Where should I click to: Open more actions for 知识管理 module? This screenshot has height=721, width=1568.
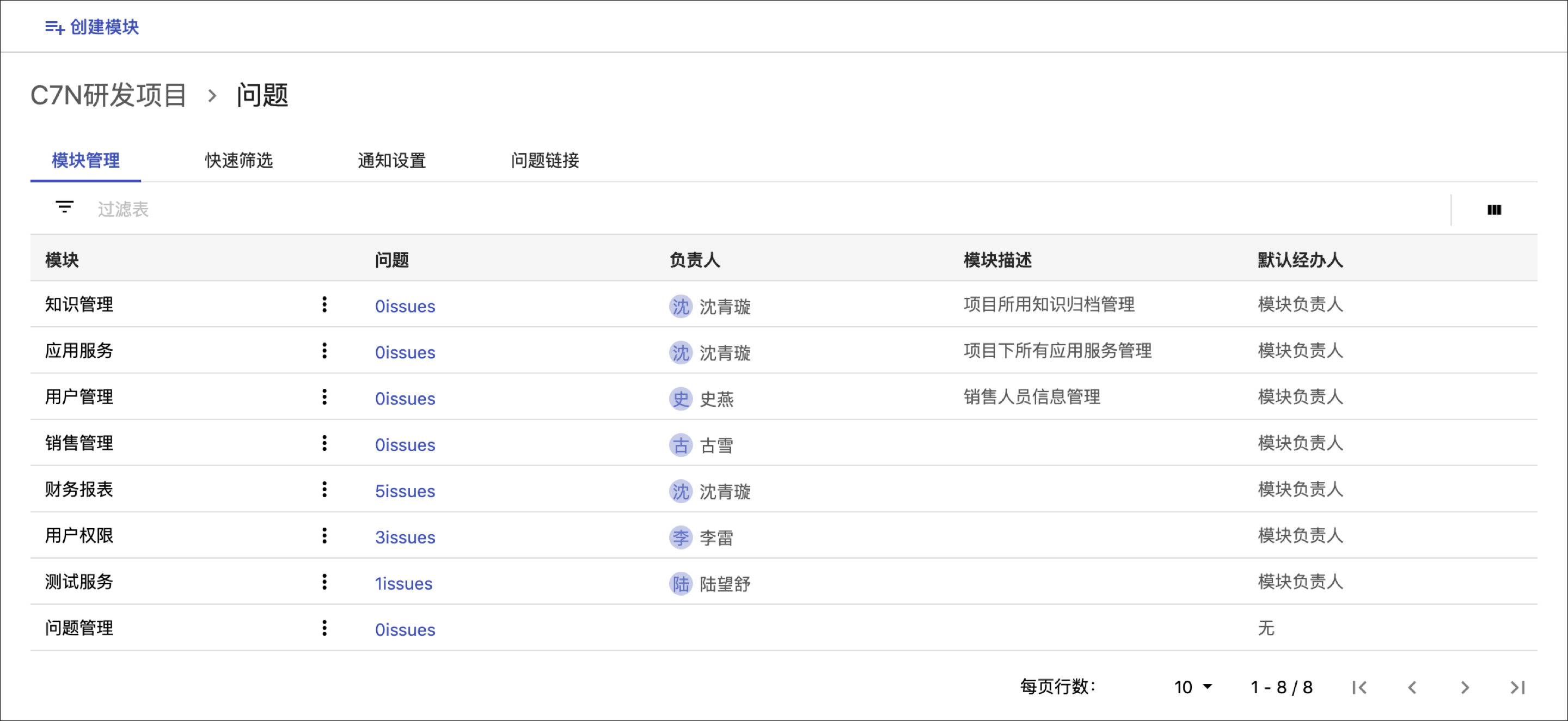coord(324,304)
